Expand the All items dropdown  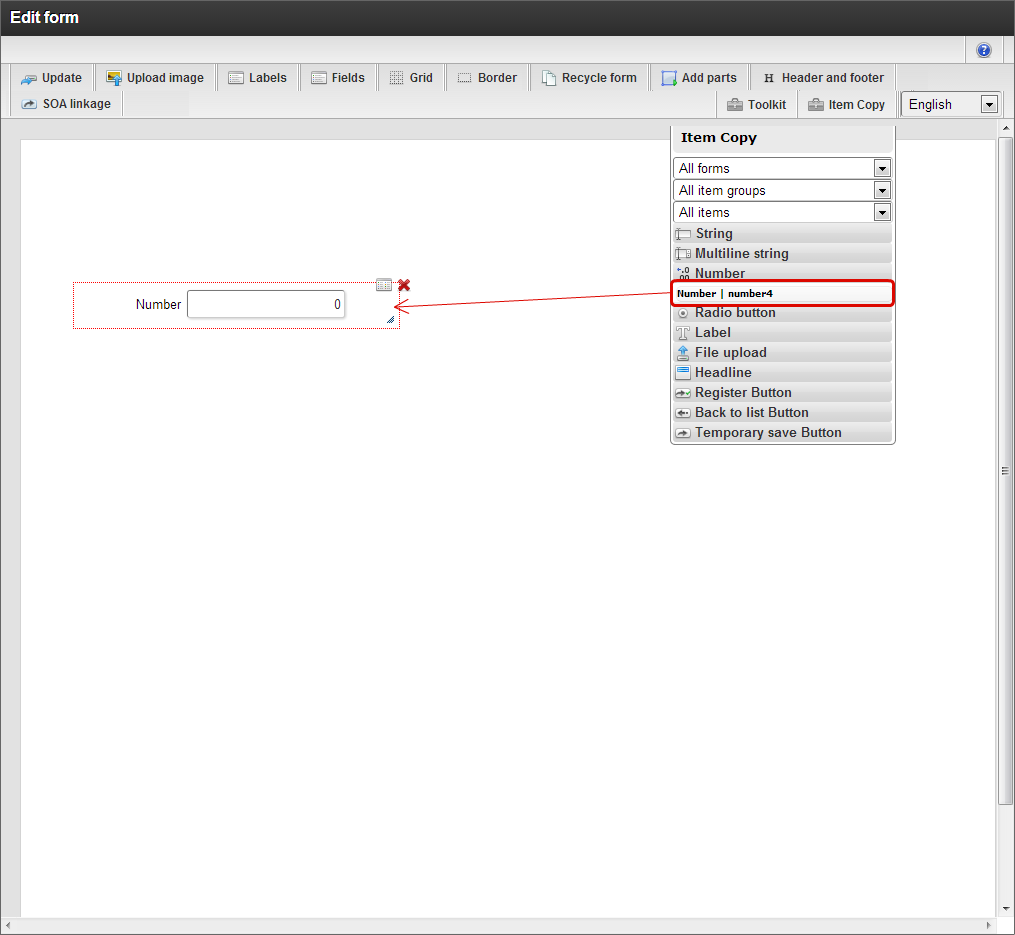782,212
